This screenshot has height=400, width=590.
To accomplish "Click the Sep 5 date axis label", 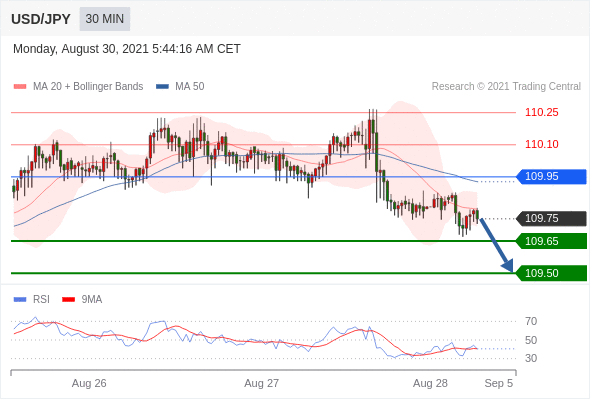I will 499,383.
